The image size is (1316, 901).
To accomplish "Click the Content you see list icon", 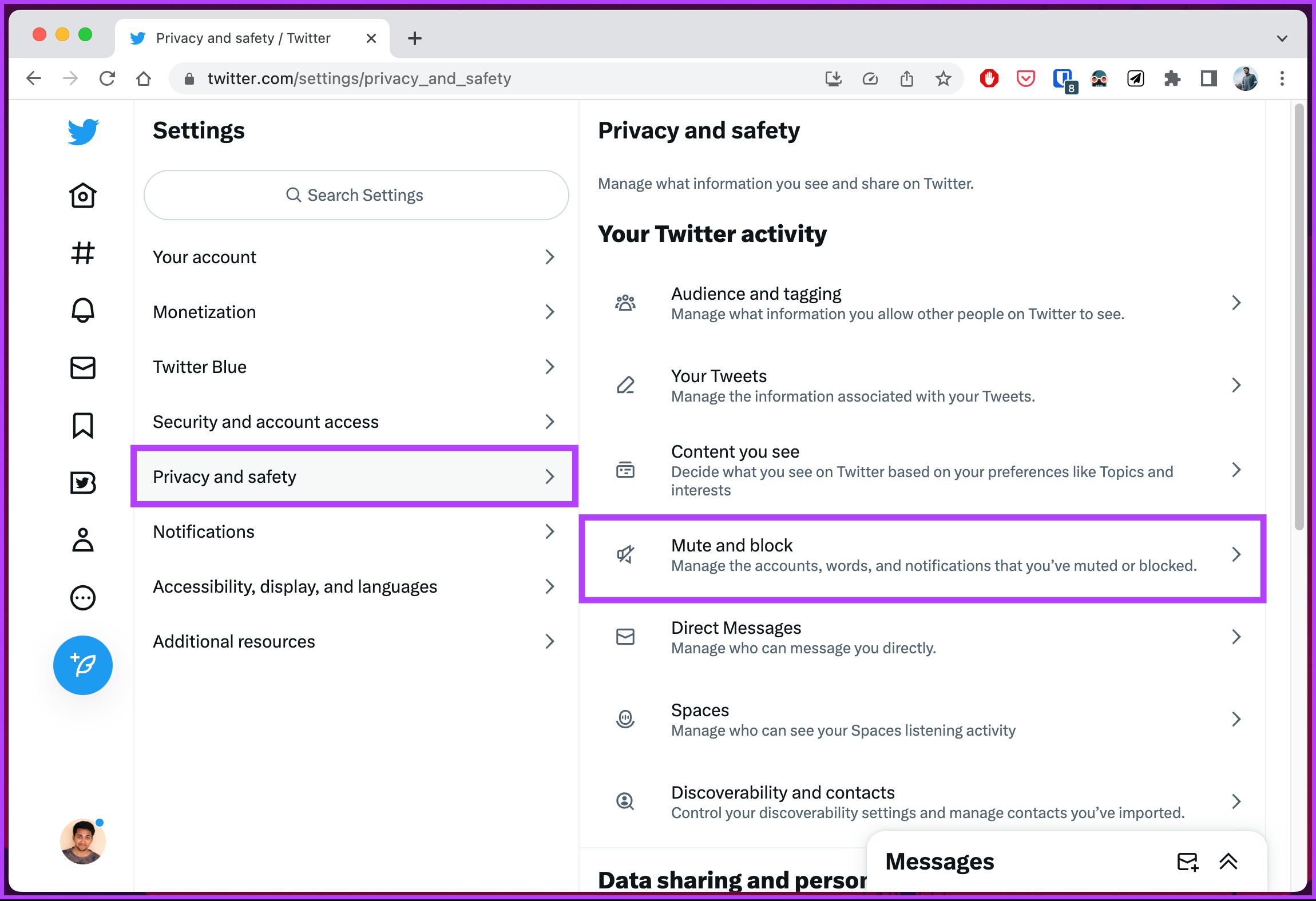I will 625,470.
